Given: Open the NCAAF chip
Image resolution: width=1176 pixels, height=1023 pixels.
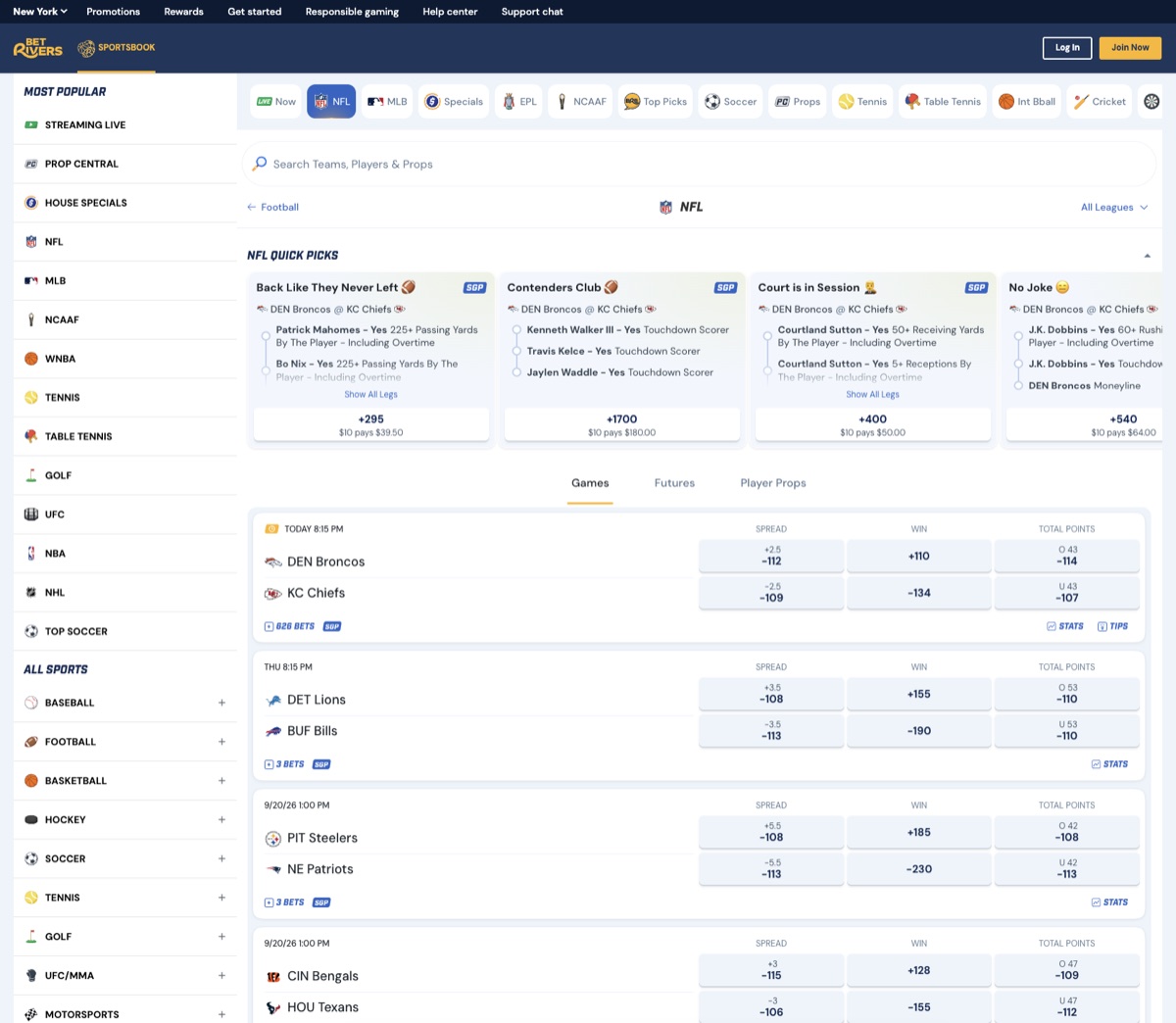Looking at the screenshot, I should tap(580, 101).
